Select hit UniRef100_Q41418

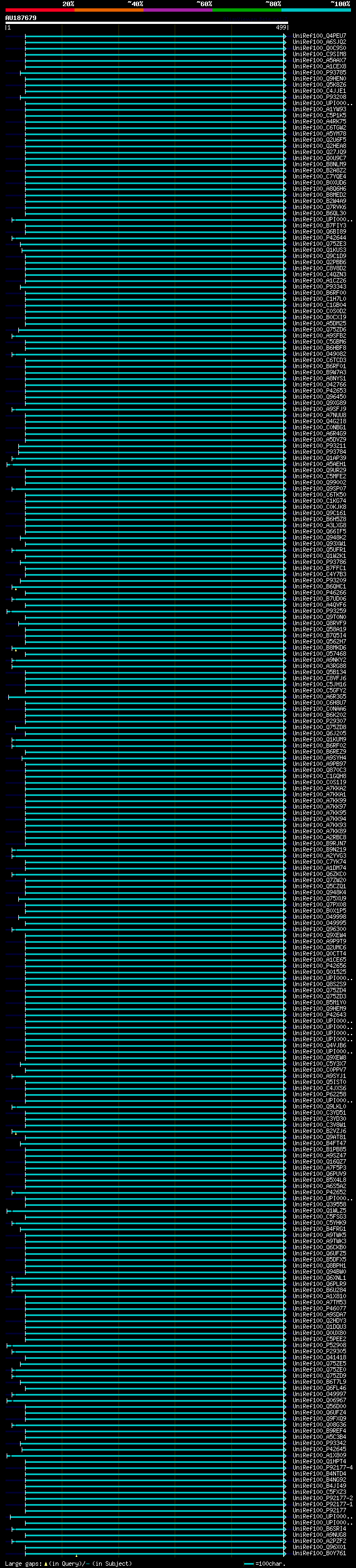[319, 1357]
